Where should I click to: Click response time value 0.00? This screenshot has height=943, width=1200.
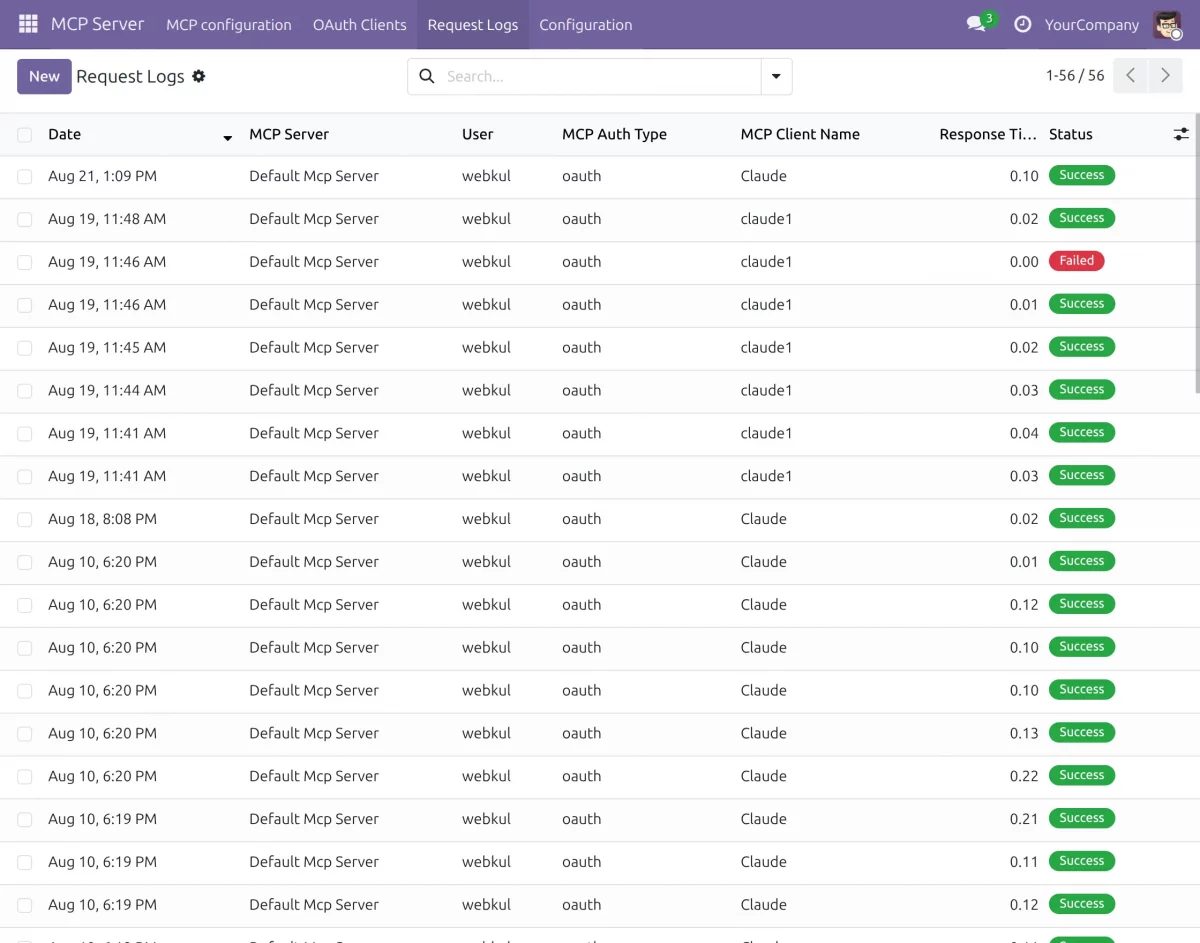[1024, 262]
